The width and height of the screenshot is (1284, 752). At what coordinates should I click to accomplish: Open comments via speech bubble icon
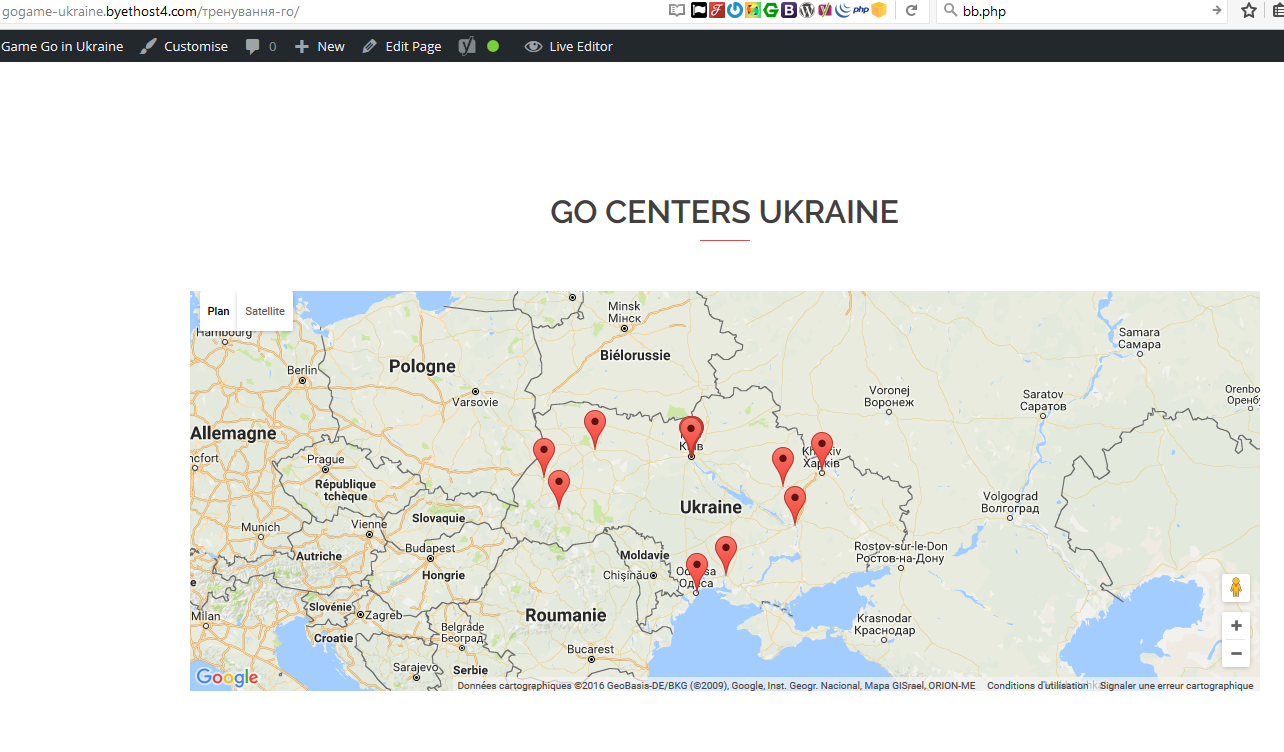(x=253, y=46)
